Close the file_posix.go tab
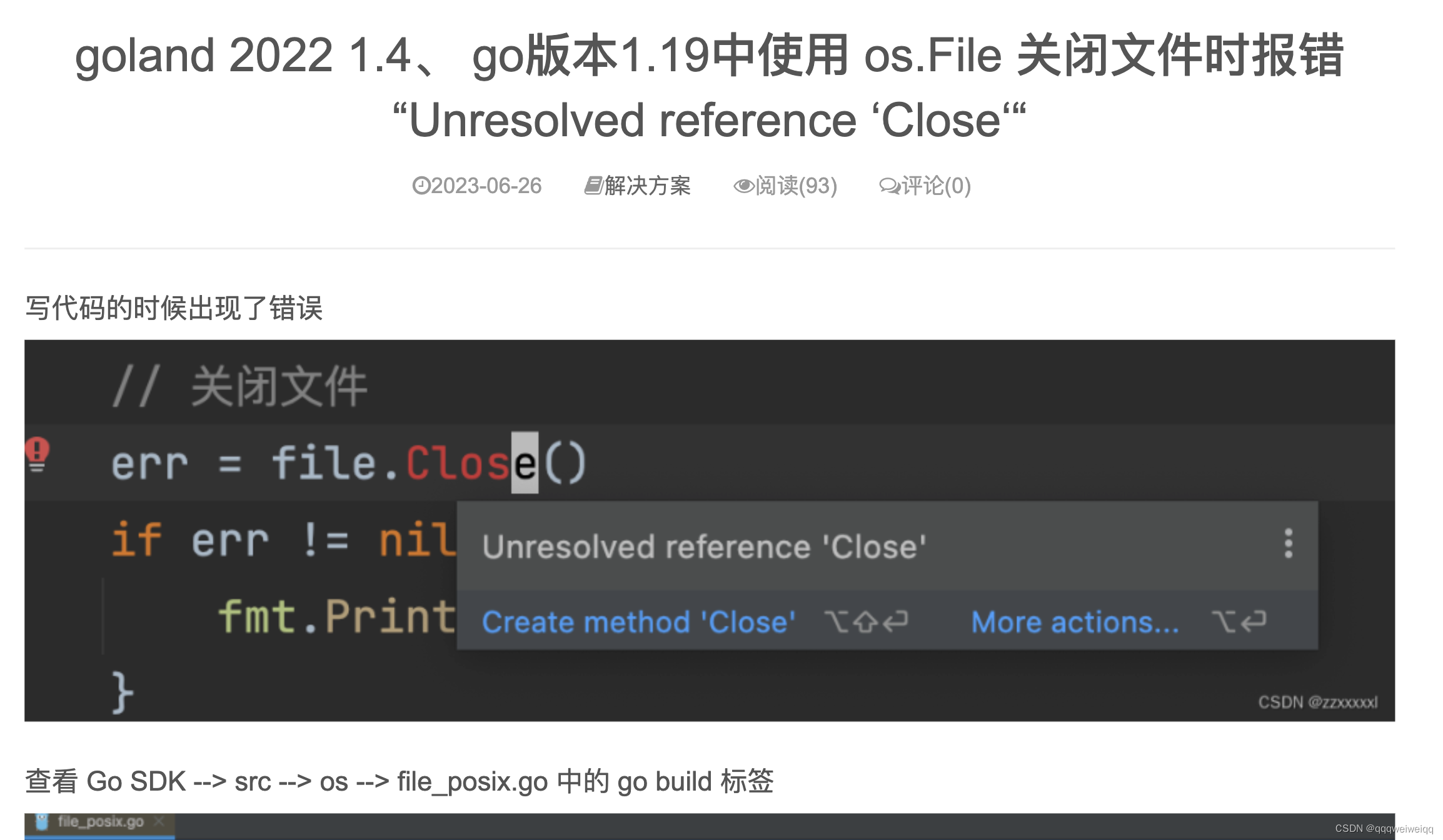 [159, 822]
